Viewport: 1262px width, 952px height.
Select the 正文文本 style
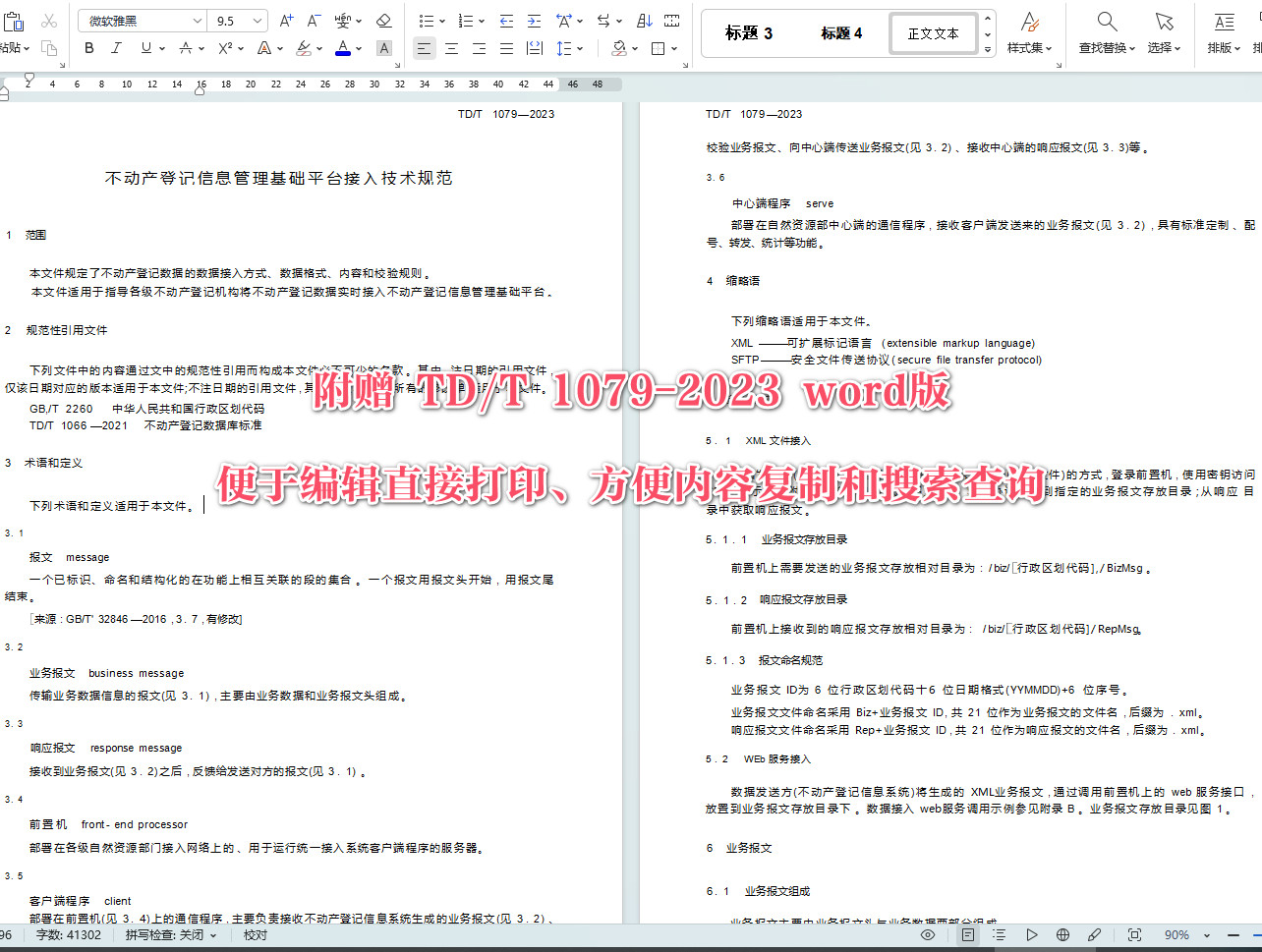point(933,33)
